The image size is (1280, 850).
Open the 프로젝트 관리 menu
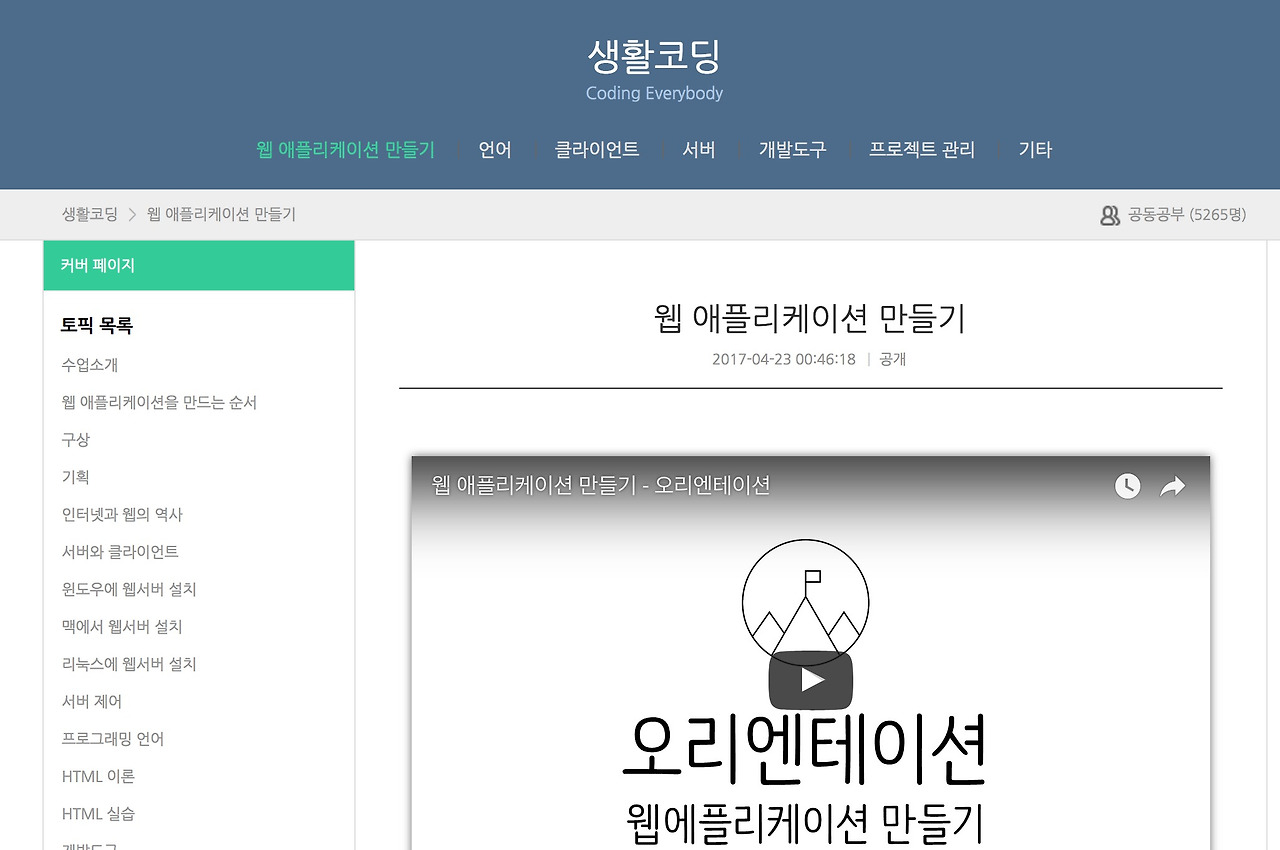pyautogui.click(x=921, y=149)
